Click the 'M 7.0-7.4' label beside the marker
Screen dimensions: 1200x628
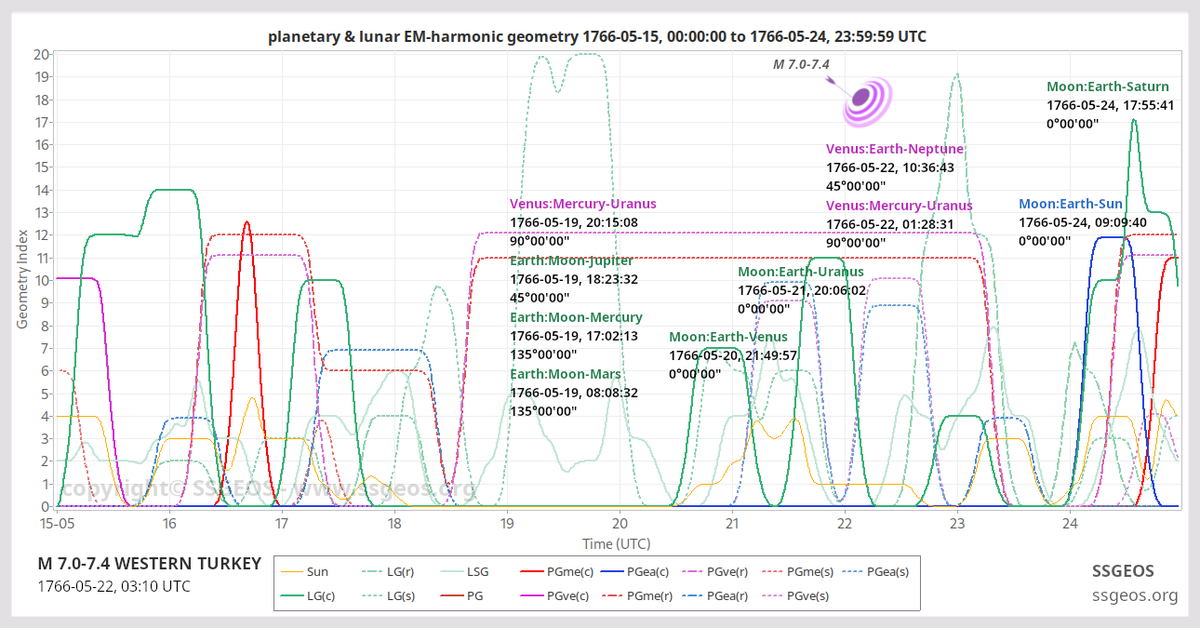pyautogui.click(x=802, y=64)
